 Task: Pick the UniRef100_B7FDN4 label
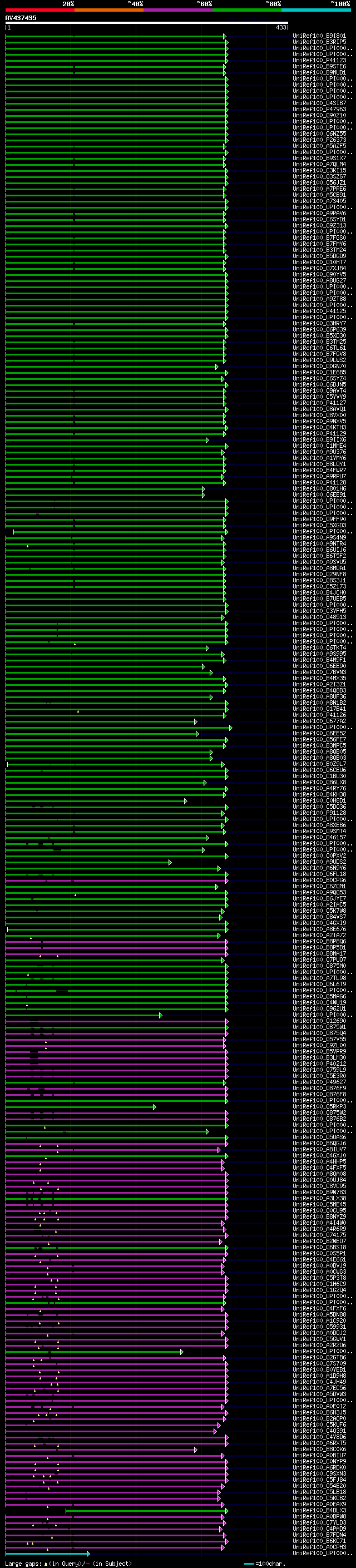pos(319,1535)
